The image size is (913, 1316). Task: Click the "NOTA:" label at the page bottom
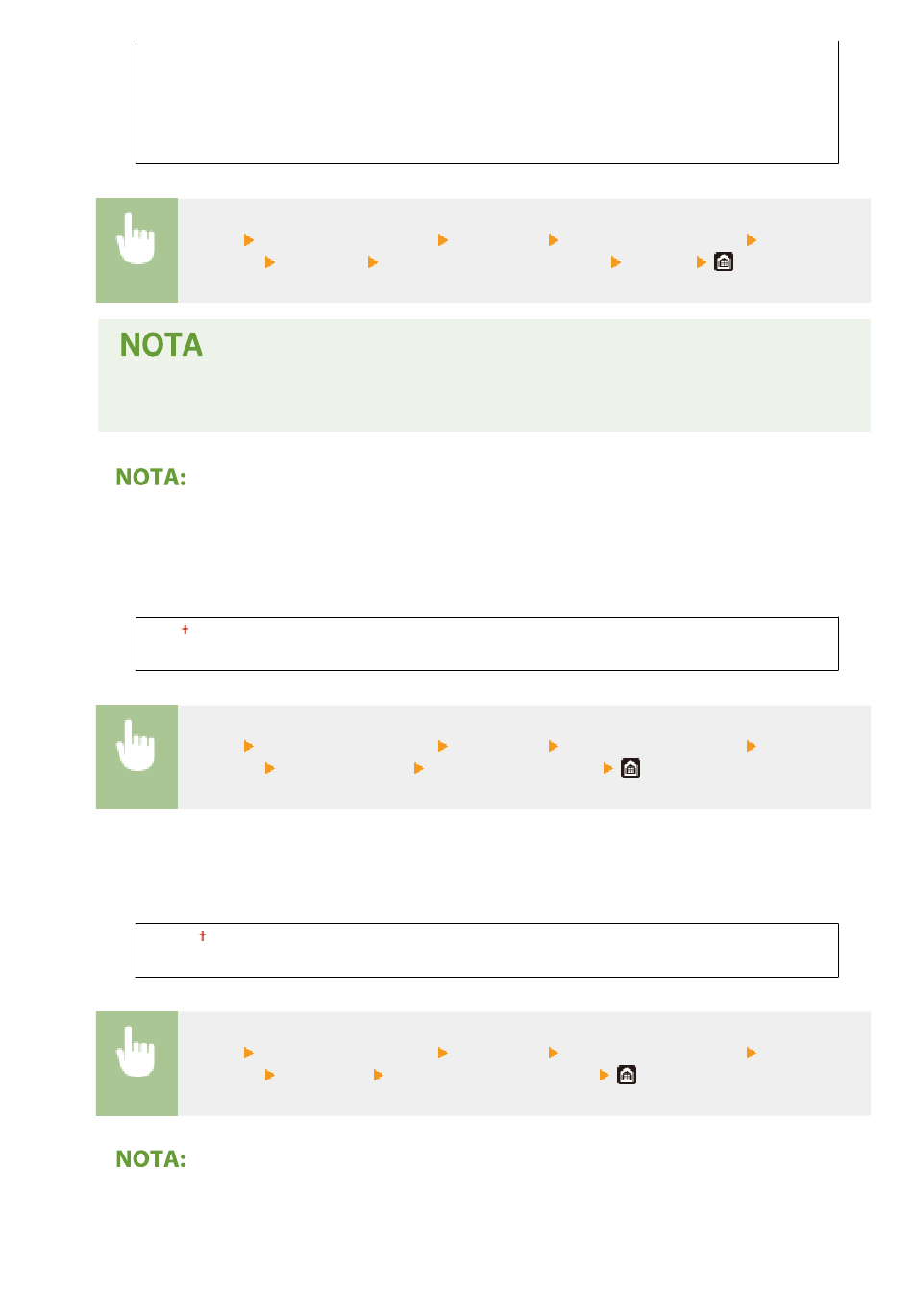pos(151,1159)
